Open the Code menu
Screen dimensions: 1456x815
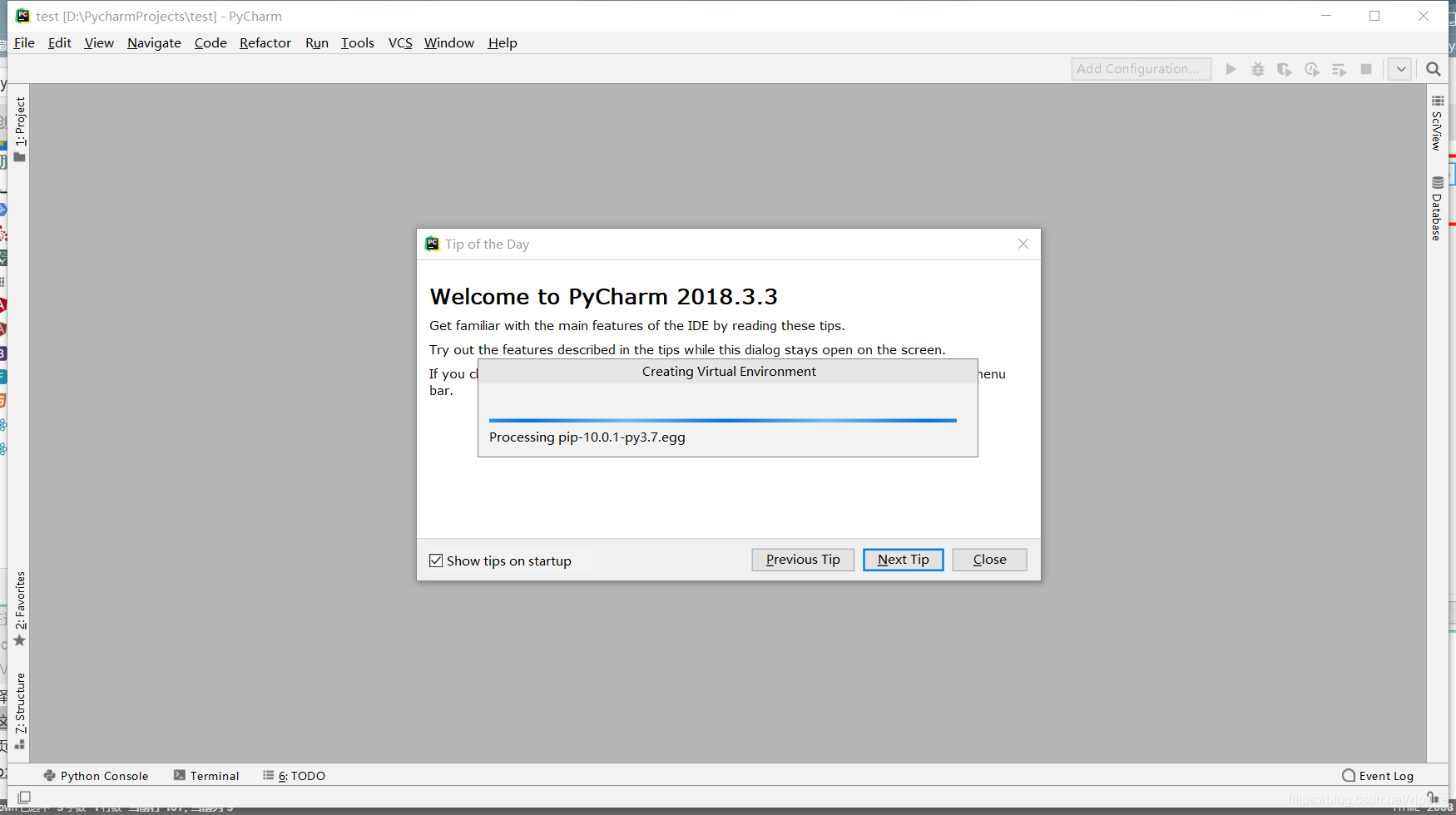pyautogui.click(x=210, y=43)
